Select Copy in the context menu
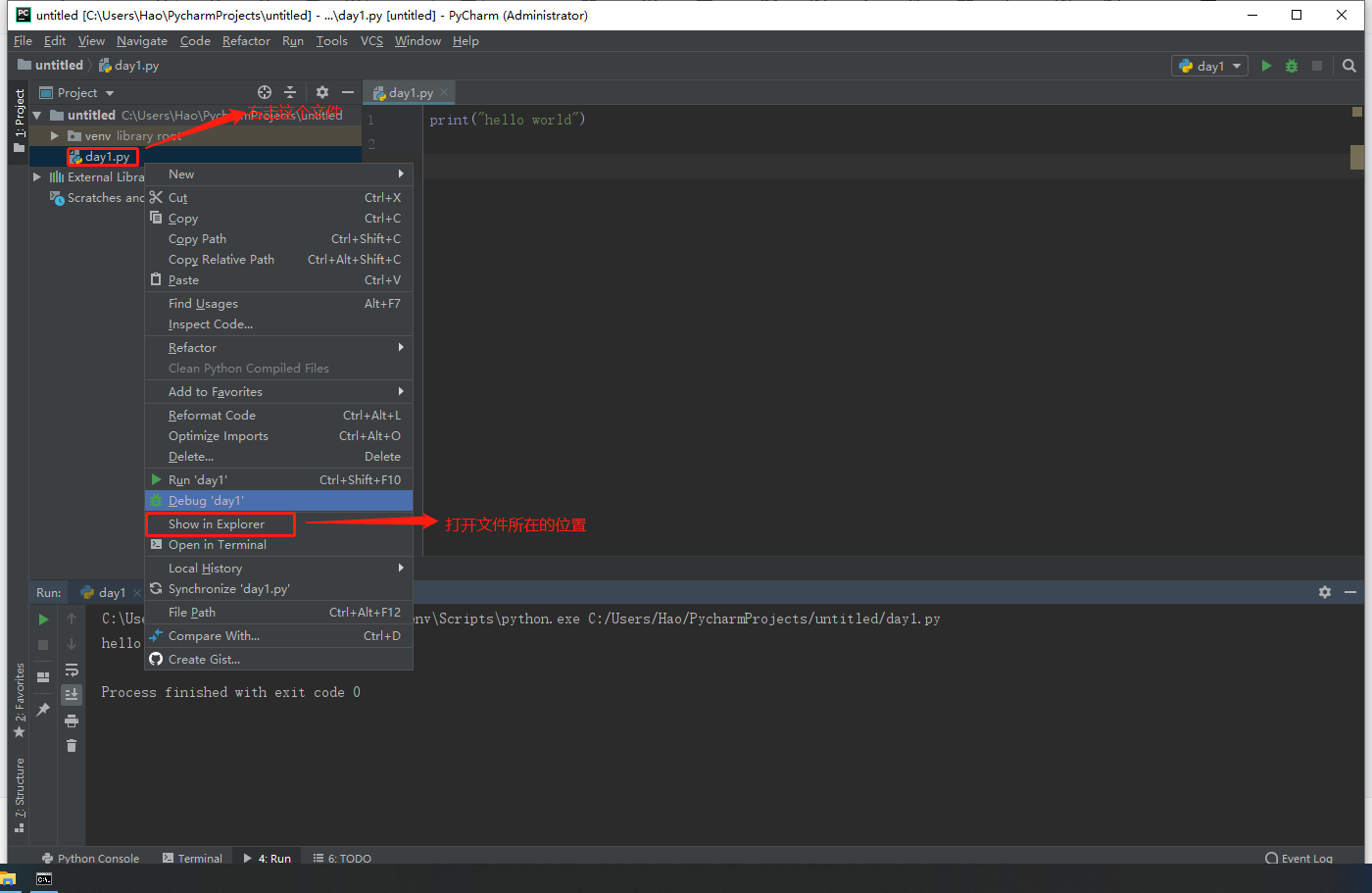Image resolution: width=1372 pixels, height=893 pixels. [x=278, y=219]
